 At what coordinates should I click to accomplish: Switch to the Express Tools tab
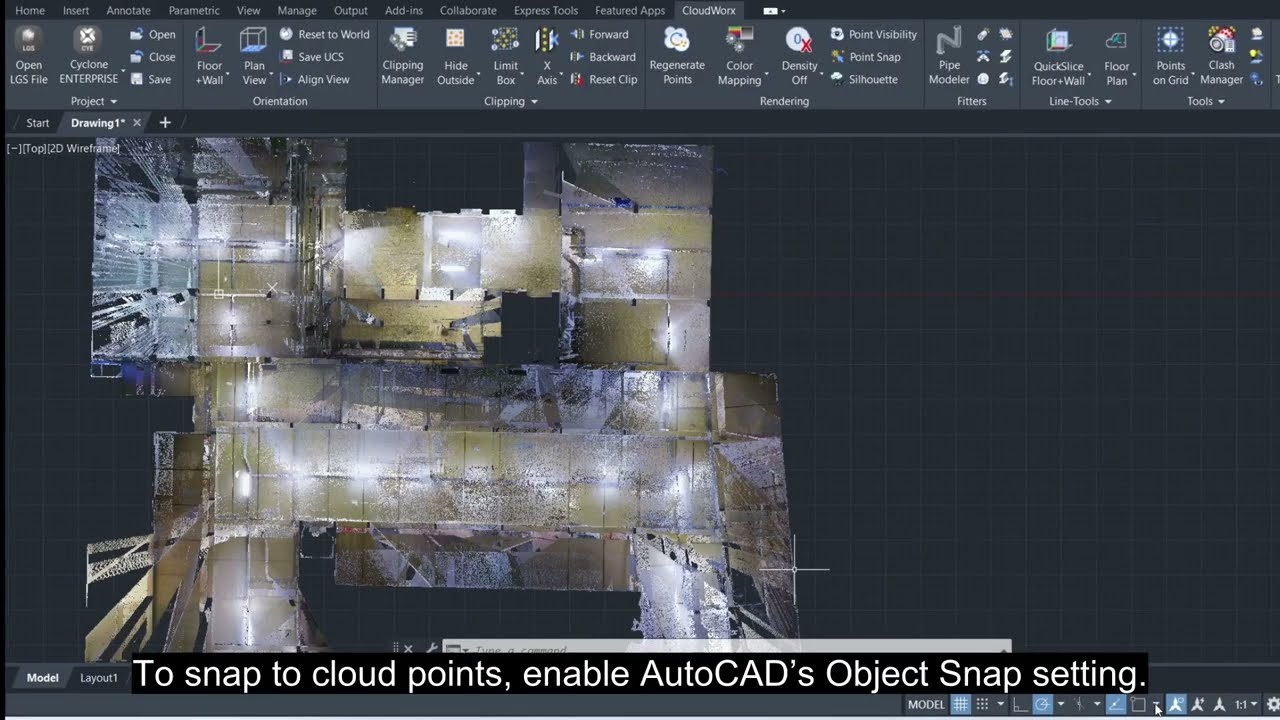coord(546,10)
